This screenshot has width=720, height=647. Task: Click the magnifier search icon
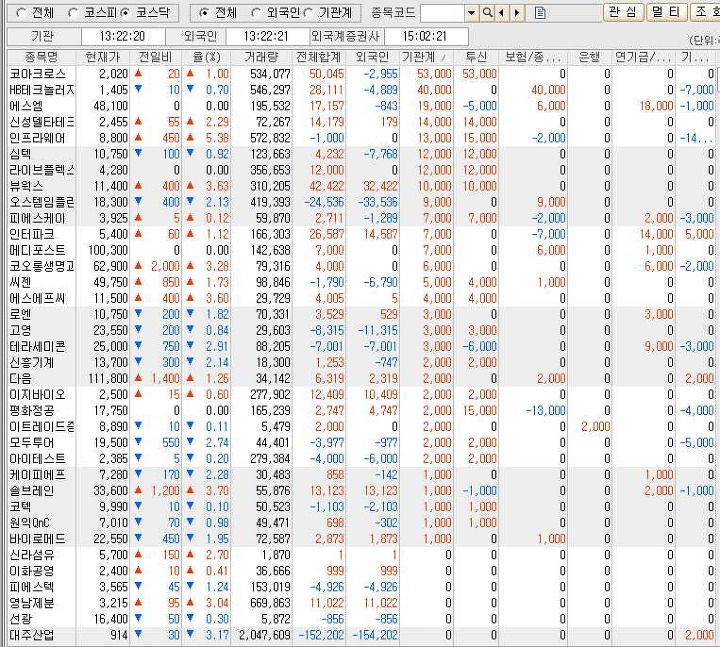coord(487,13)
